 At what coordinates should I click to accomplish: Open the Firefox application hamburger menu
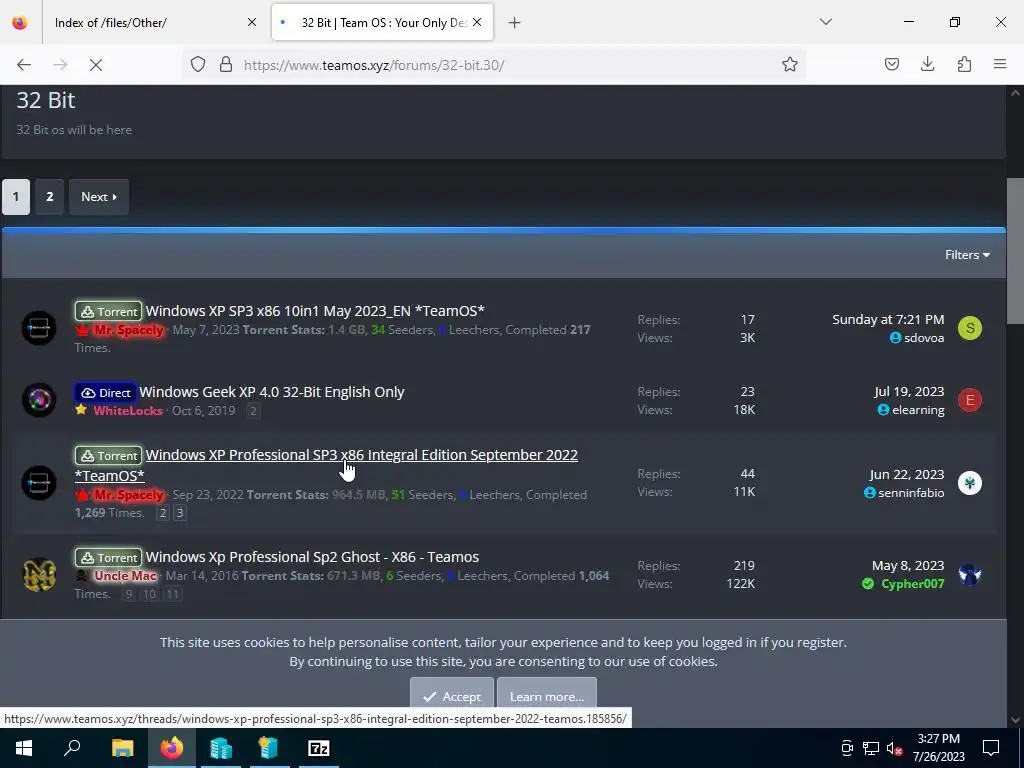[1000, 64]
